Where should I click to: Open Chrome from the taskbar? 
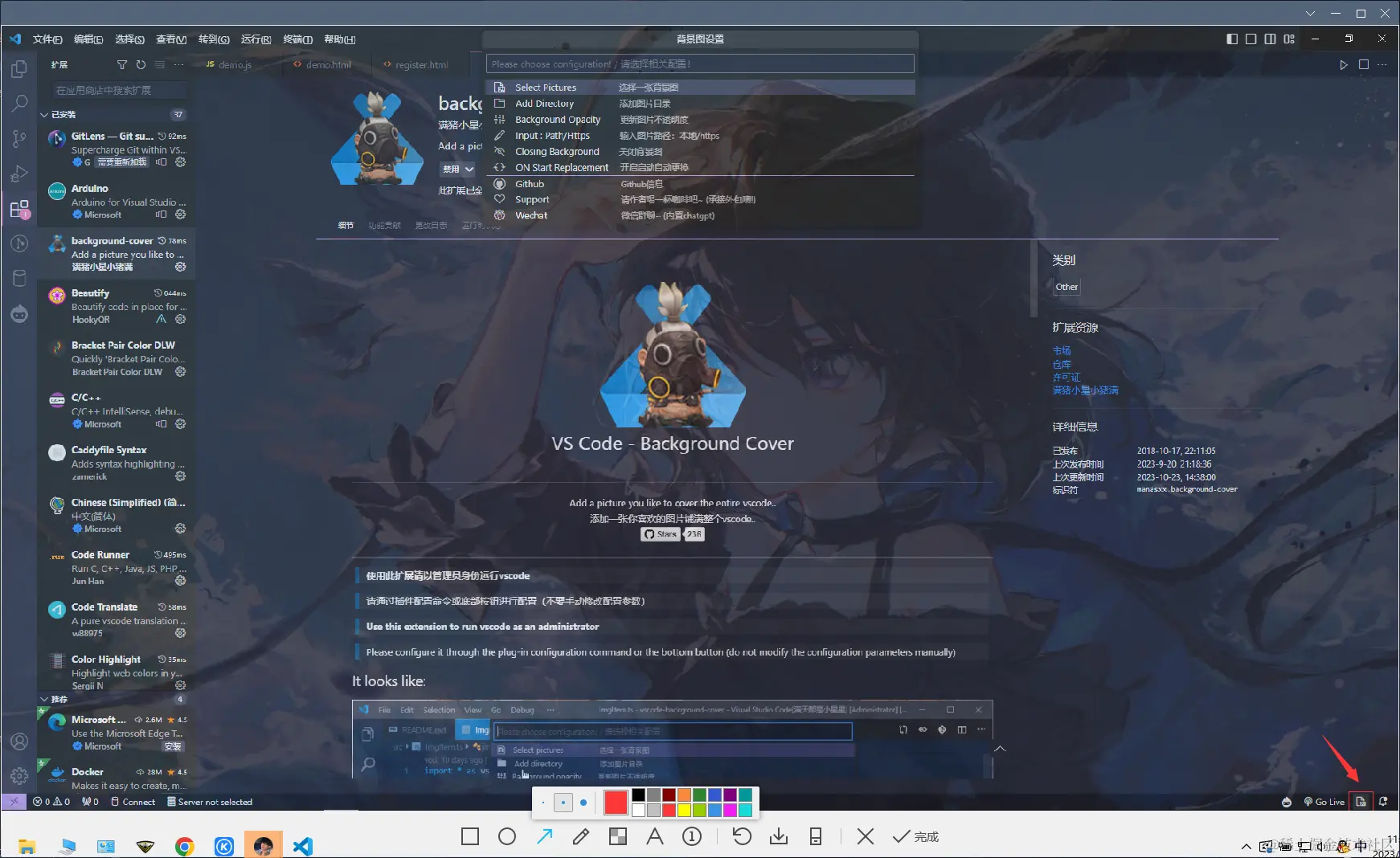pos(185,846)
